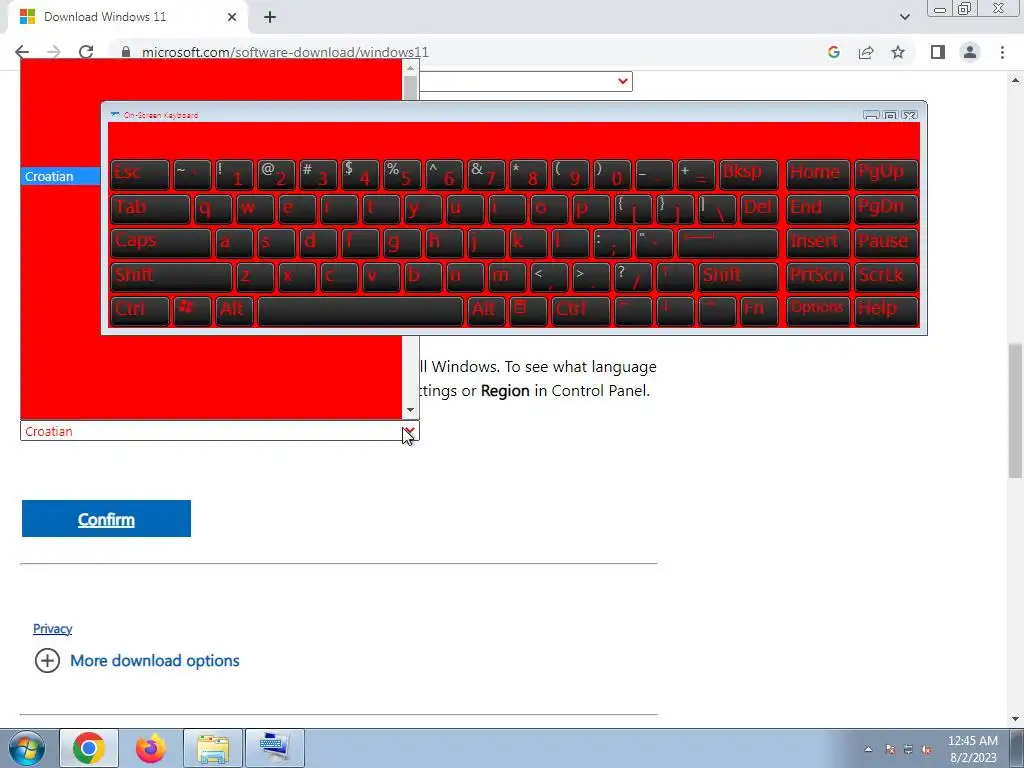Click the language list scrollbar down arrow
The width and height of the screenshot is (1024, 768).
[410, 410]
